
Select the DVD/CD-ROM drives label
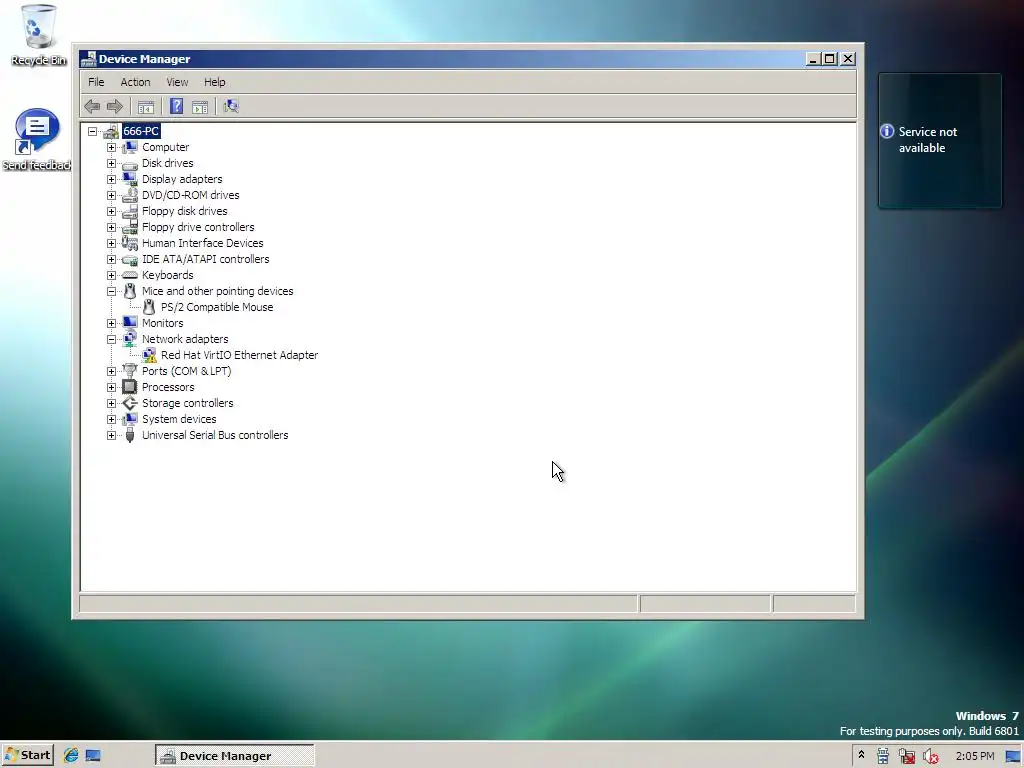pyautogui.click(x=191, y=195)
